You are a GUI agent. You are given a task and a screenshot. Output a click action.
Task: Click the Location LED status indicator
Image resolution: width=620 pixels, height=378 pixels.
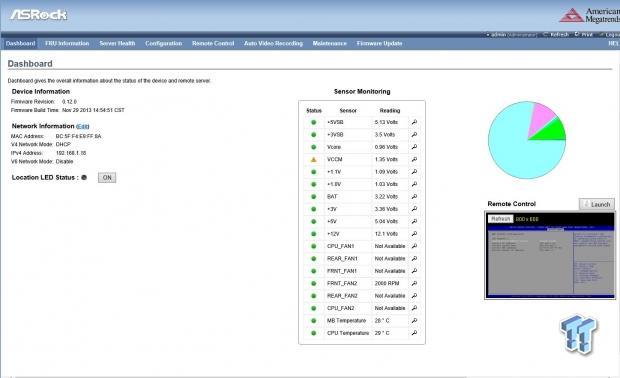tap(84, 178)
